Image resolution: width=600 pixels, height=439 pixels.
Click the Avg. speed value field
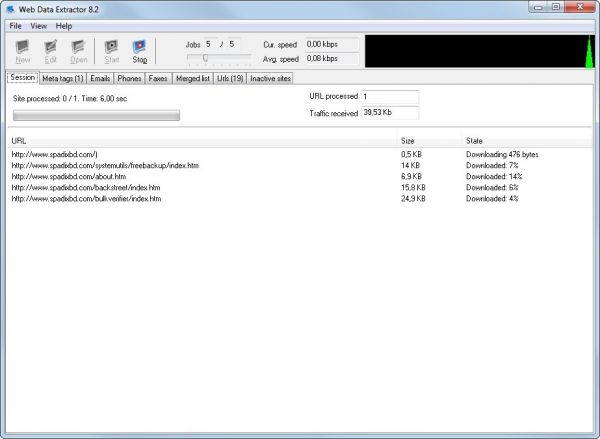tap(332, 59)
